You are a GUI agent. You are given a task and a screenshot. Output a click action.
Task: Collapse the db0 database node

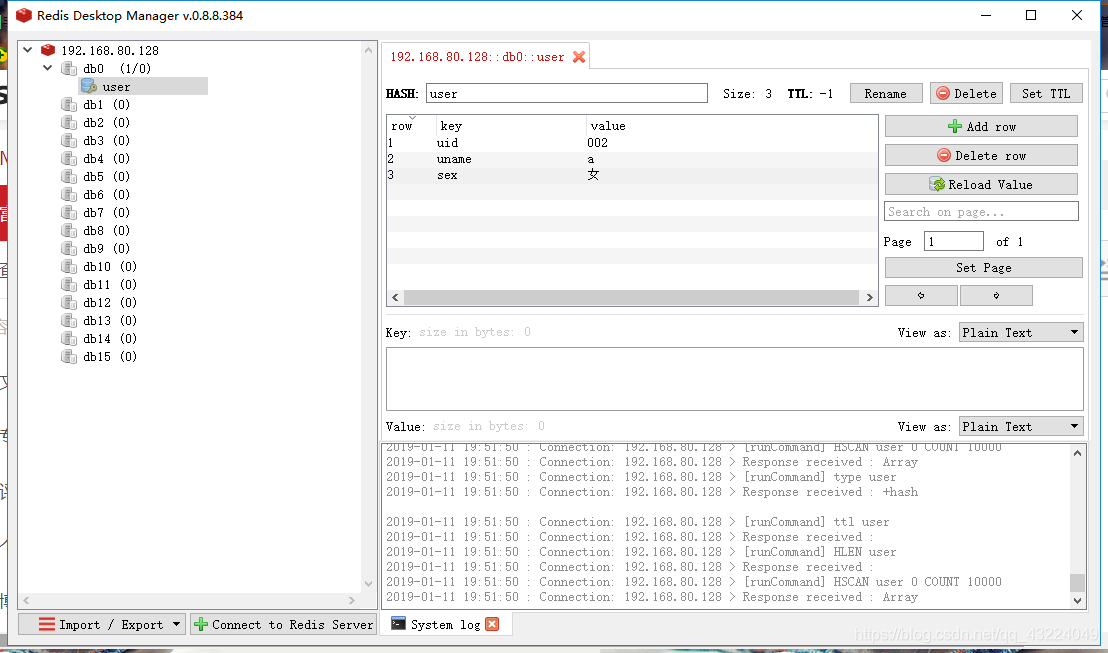coord(47,69)
